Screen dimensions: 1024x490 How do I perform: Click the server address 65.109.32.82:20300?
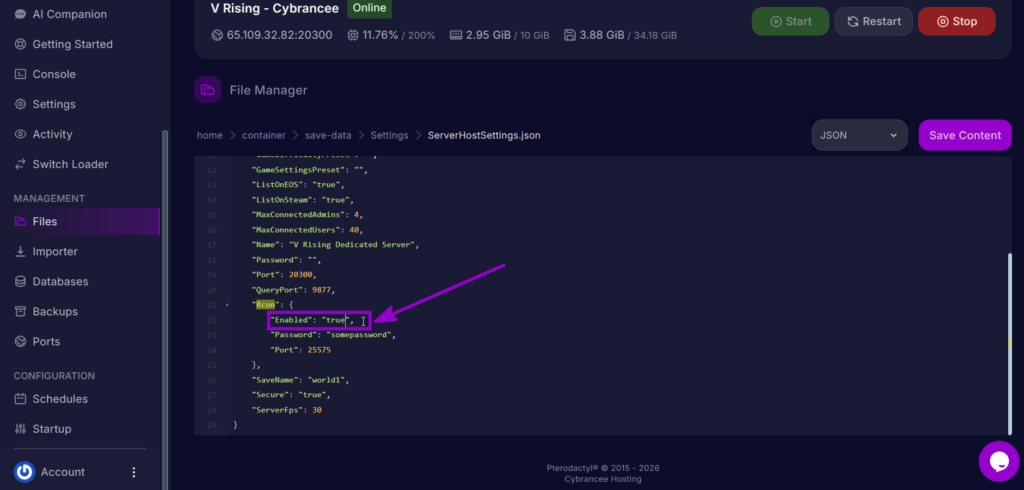[x=280, y=35]
